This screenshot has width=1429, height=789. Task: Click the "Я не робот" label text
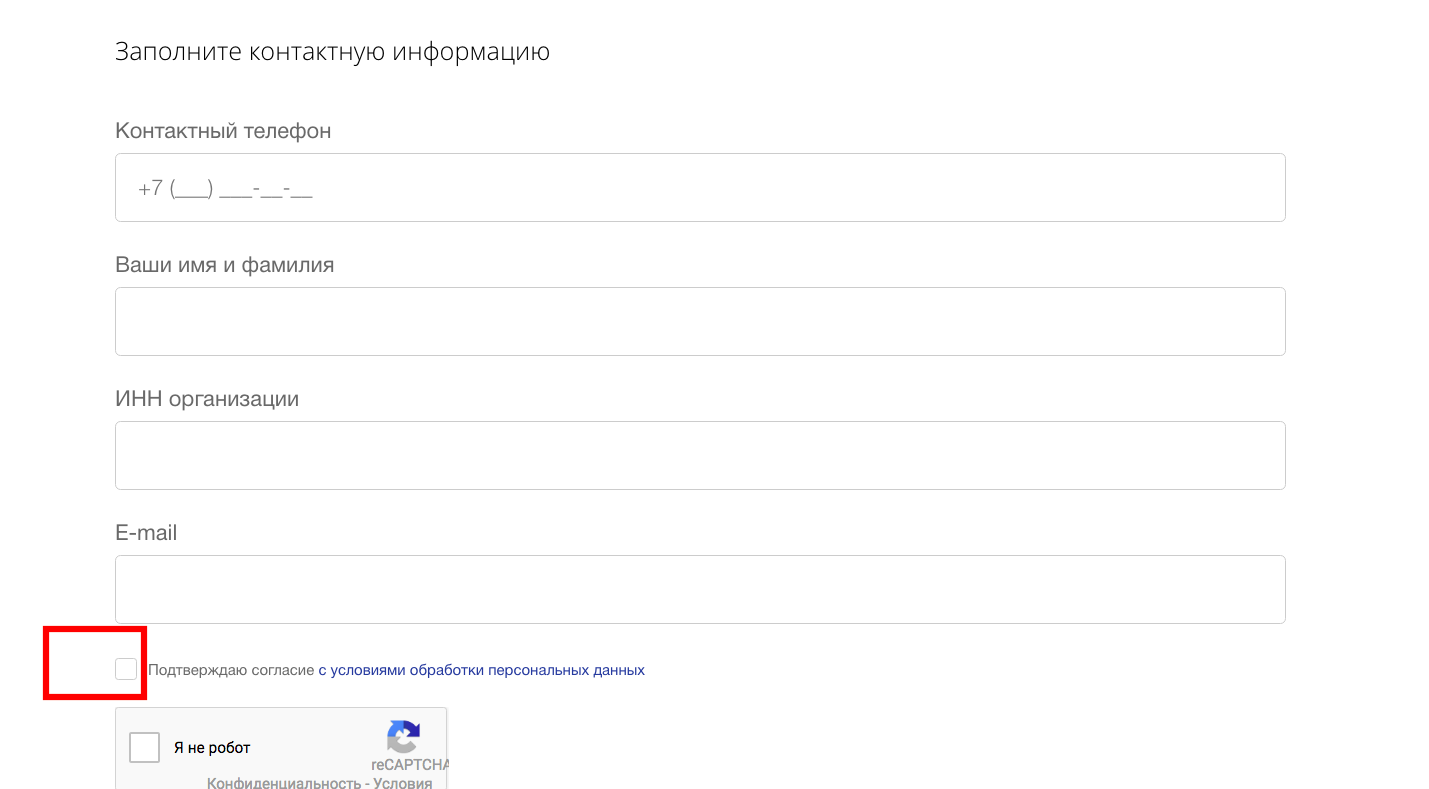click(x=212, y=748)
